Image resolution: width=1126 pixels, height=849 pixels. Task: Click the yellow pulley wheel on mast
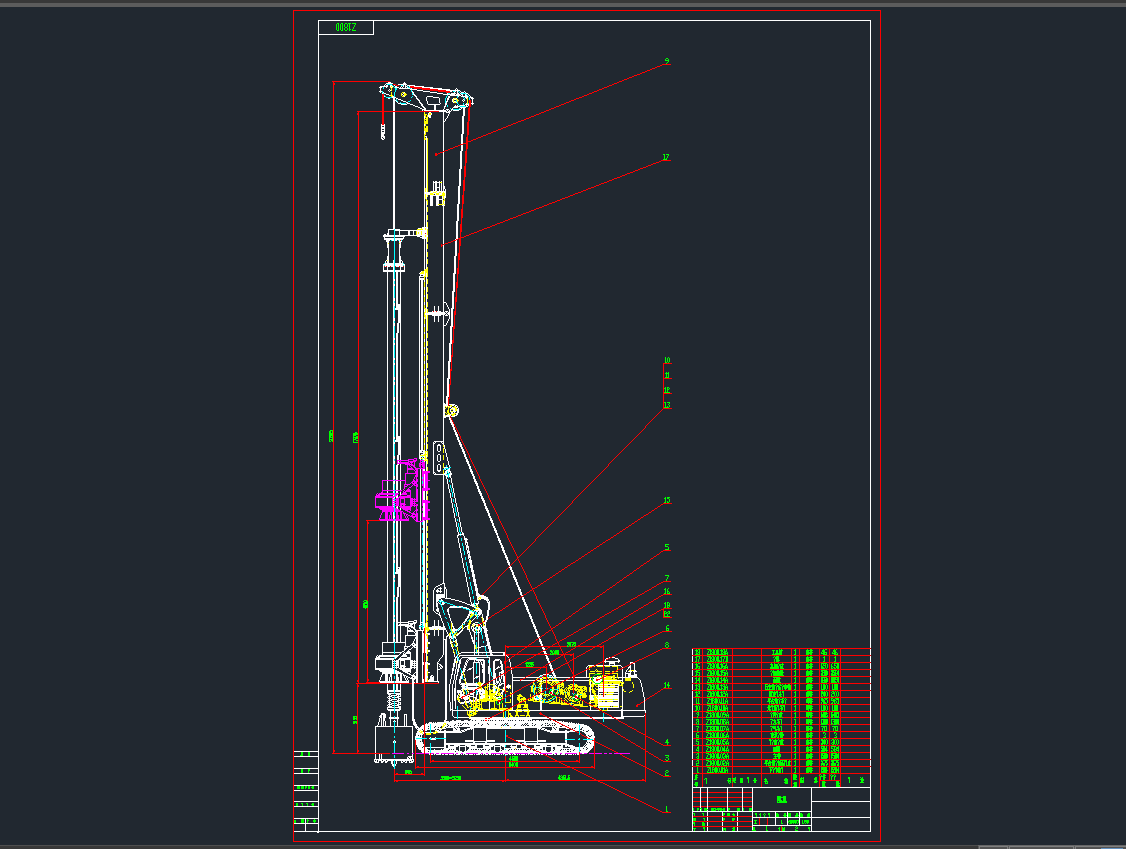(x=452, y=412)
